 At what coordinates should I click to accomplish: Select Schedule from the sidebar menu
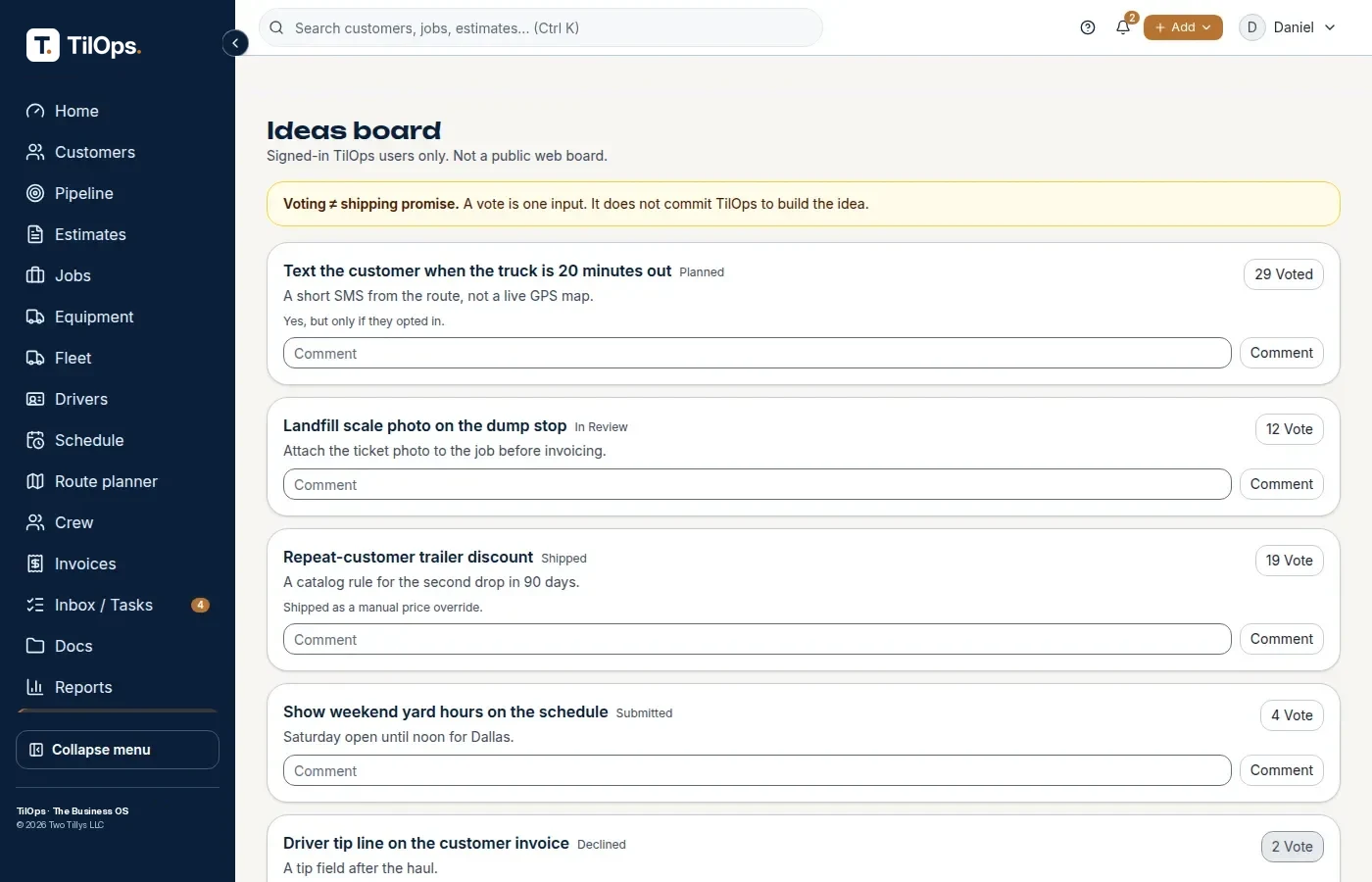[118, 440]
